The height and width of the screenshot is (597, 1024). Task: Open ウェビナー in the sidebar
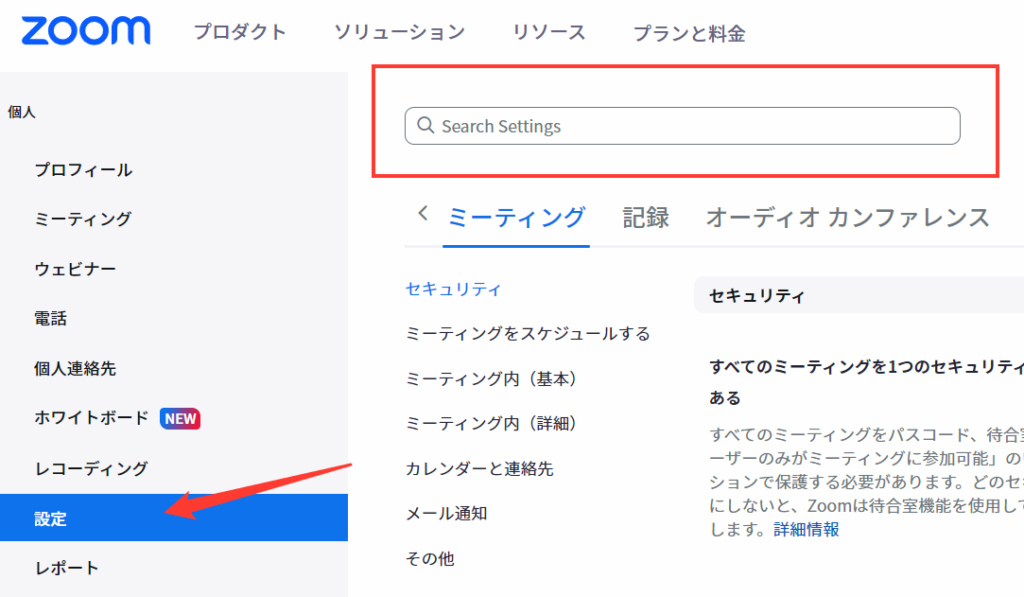click(x=75, y=269)
